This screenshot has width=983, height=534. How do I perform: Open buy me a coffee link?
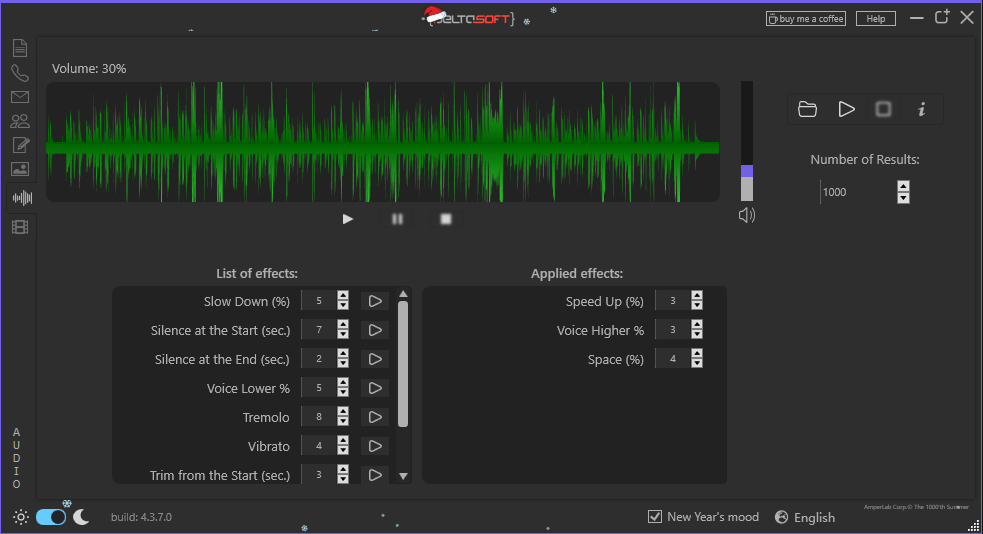[x=806, y=19]
